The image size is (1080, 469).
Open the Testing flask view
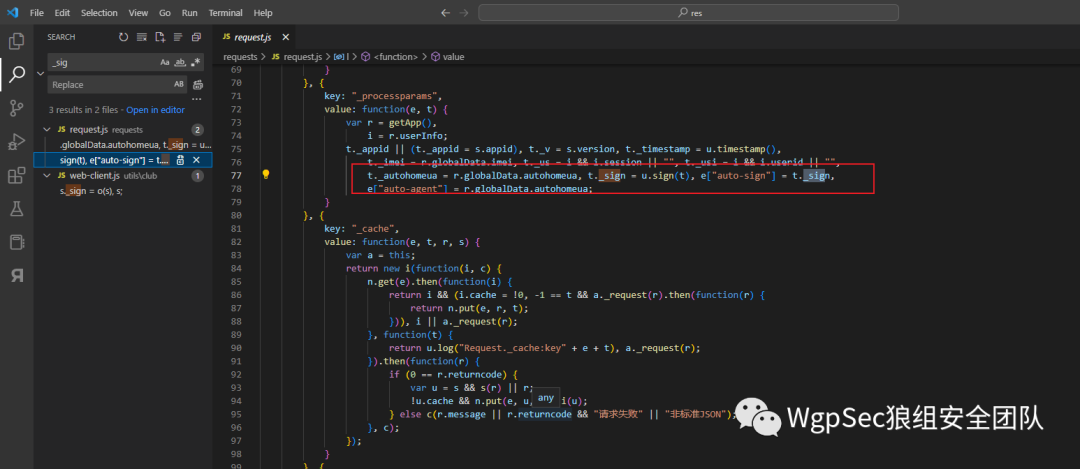[17, 209]
